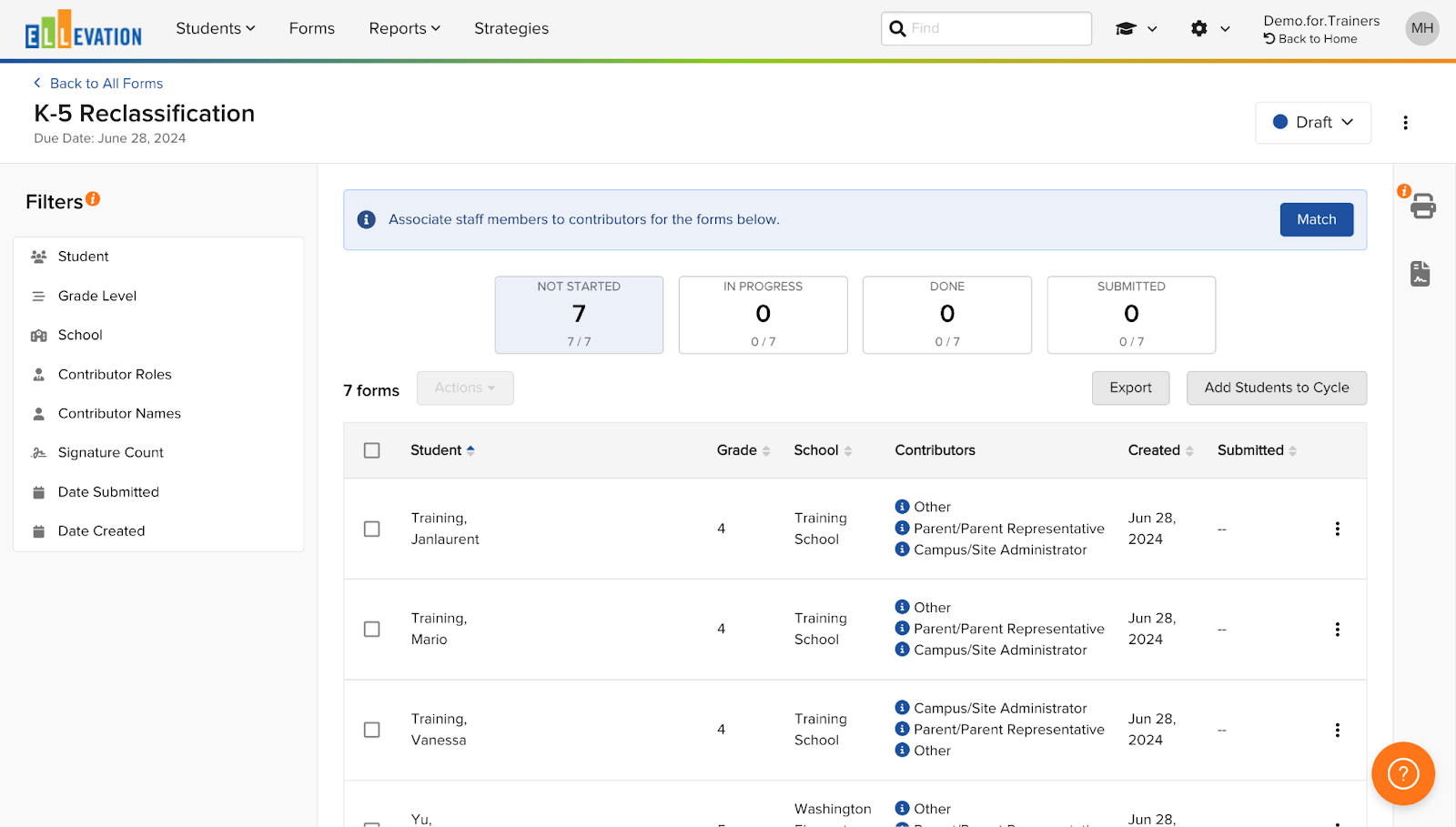Toggle the select-all forms checkbox

[371, 450]
